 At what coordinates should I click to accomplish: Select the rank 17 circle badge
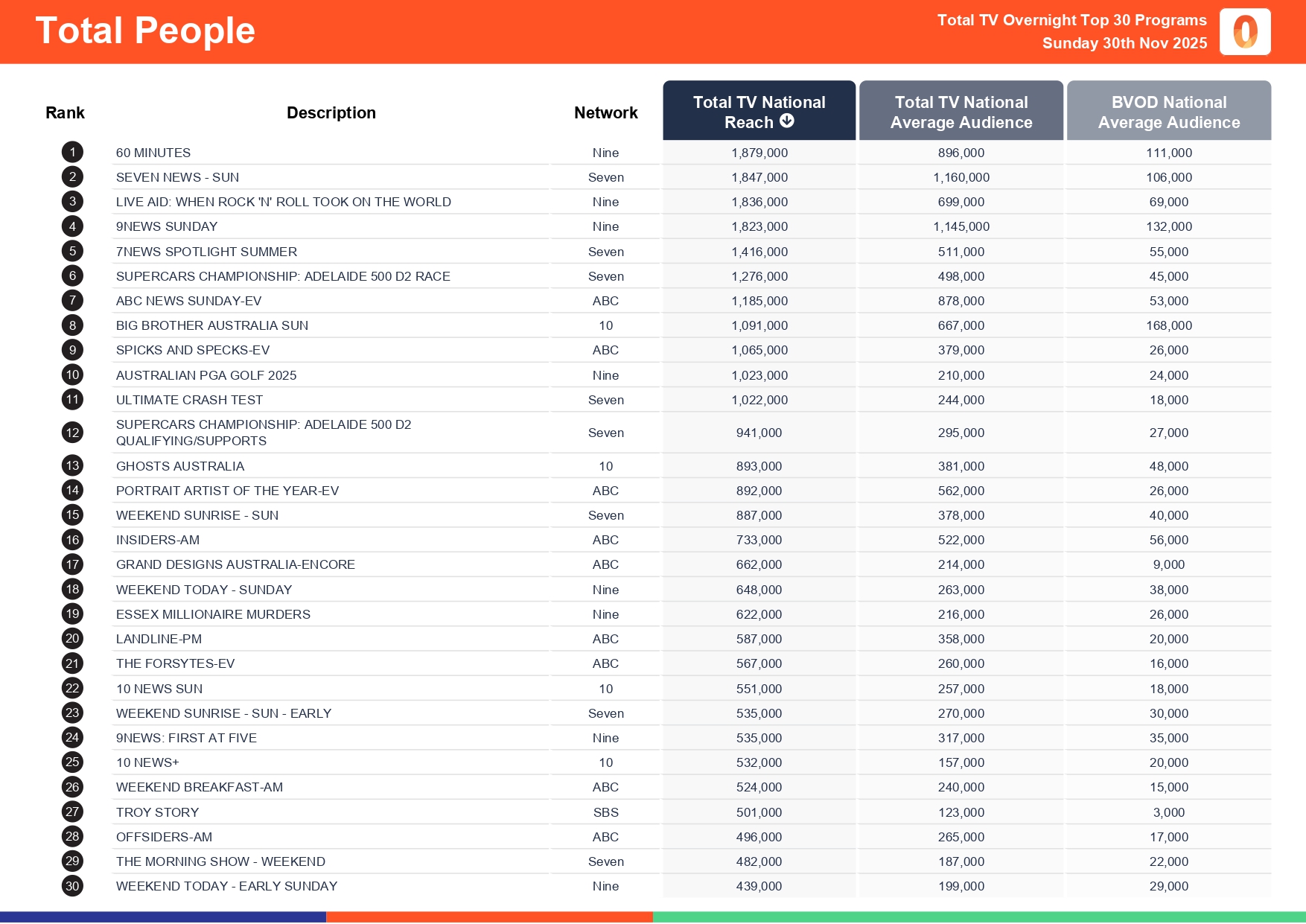pyautogui.click(x=72, y=564)
